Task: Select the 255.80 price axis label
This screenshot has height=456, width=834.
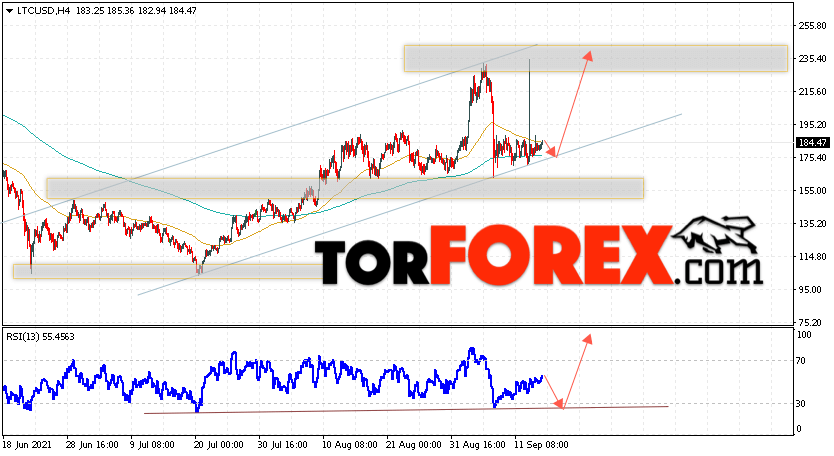Action: (x=813, y=26)
